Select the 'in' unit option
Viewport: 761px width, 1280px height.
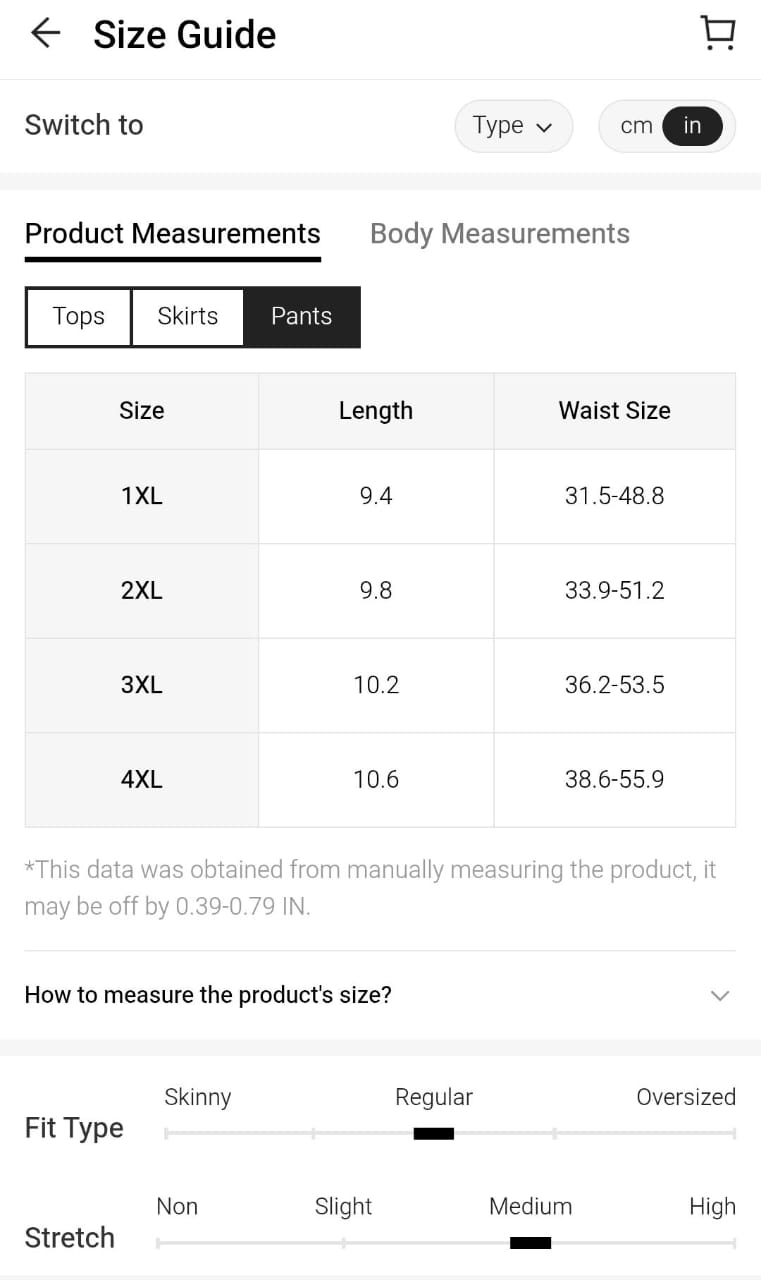point(692,126)
